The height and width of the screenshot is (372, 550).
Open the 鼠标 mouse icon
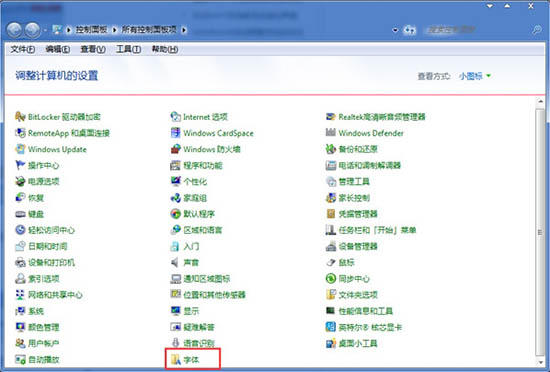pyautogui.click(x=330, y=262)
